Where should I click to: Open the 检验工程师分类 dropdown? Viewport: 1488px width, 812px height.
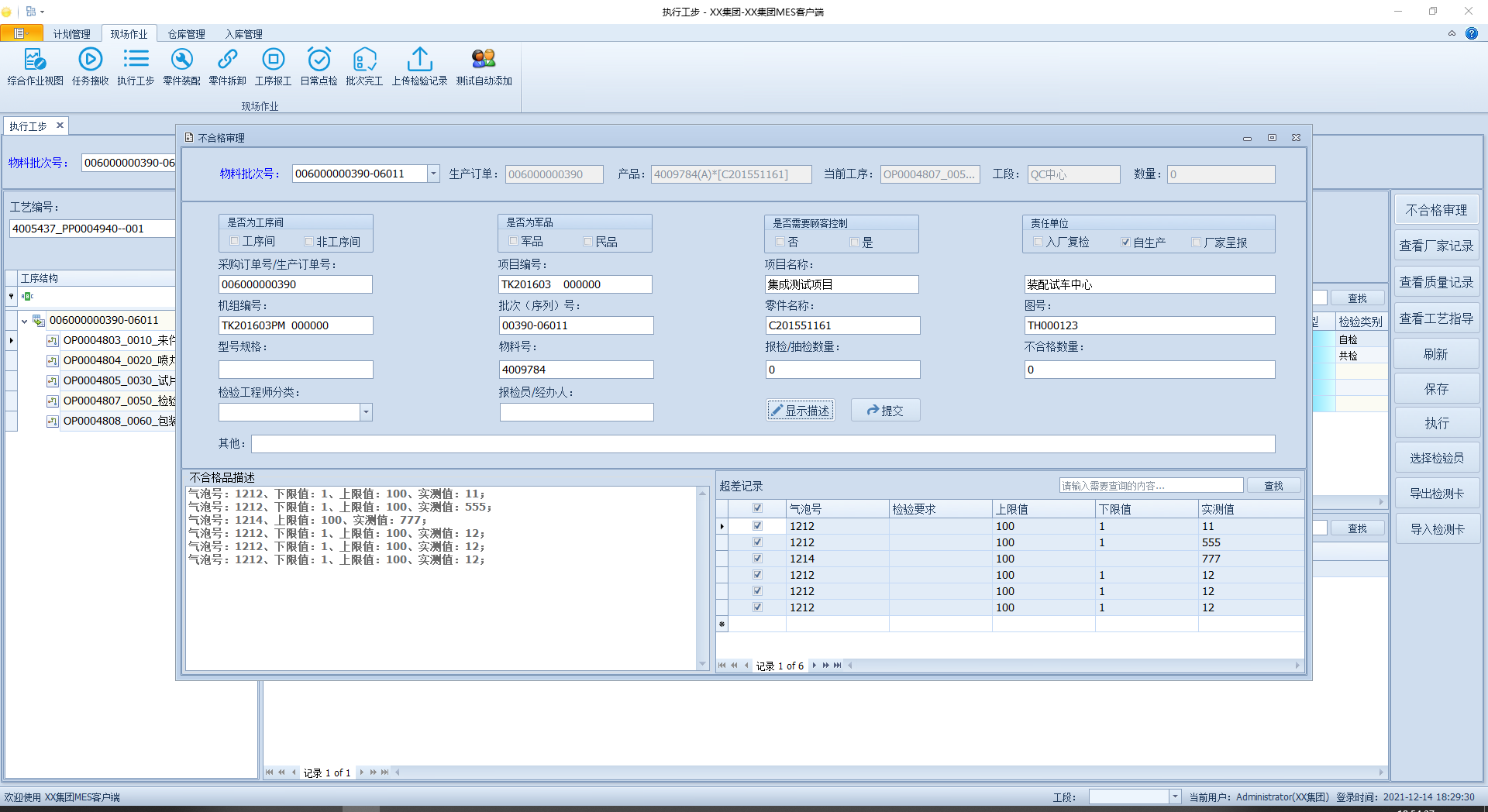(366, 412)
